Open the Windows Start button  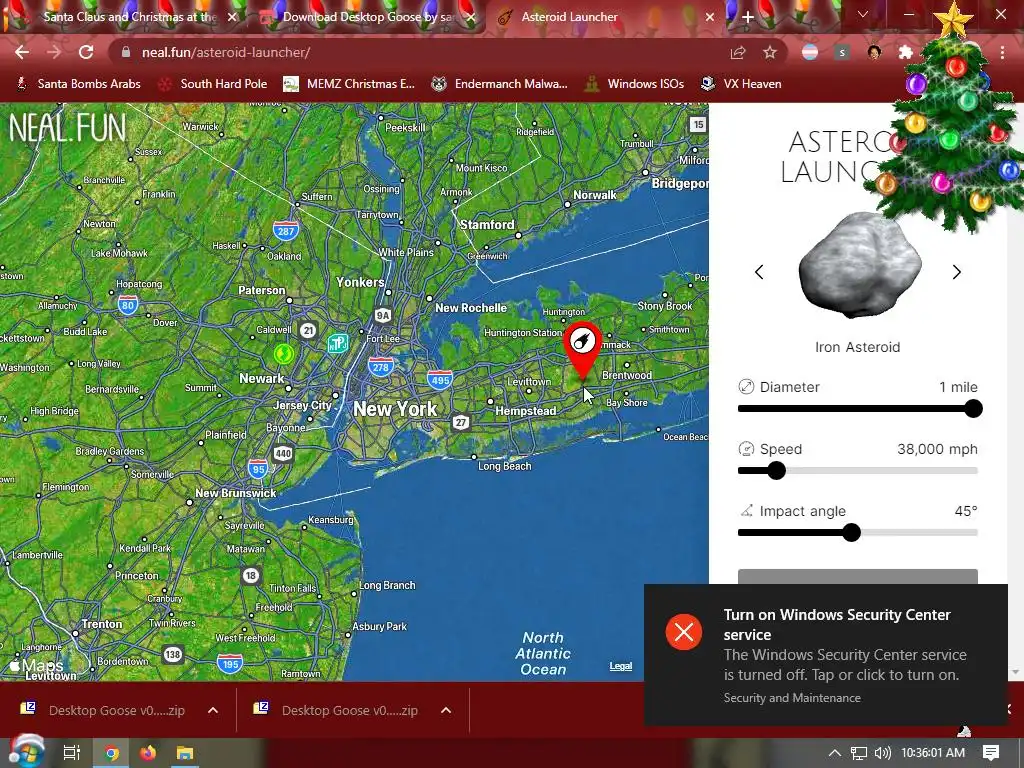(x=26, y=753)
